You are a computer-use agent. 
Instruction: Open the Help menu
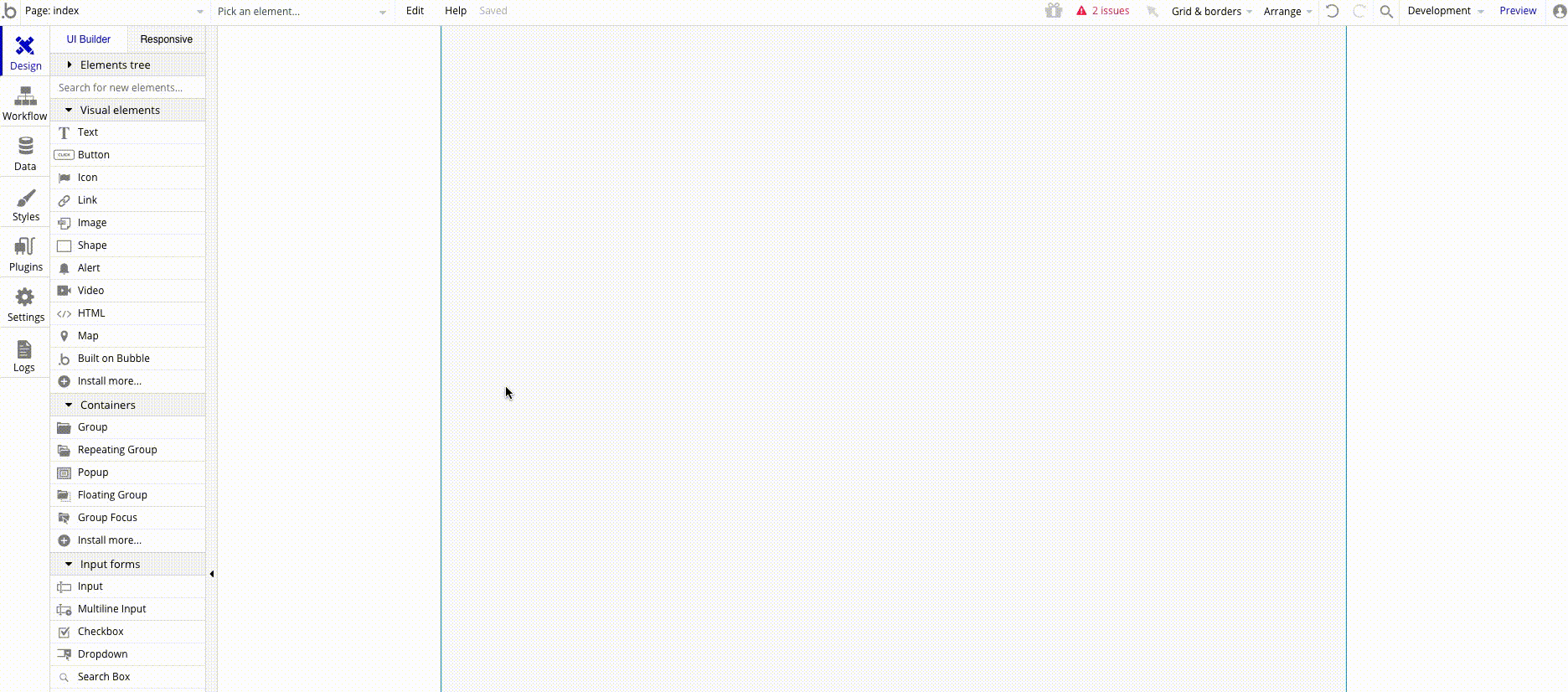click(x=456, y=11)
